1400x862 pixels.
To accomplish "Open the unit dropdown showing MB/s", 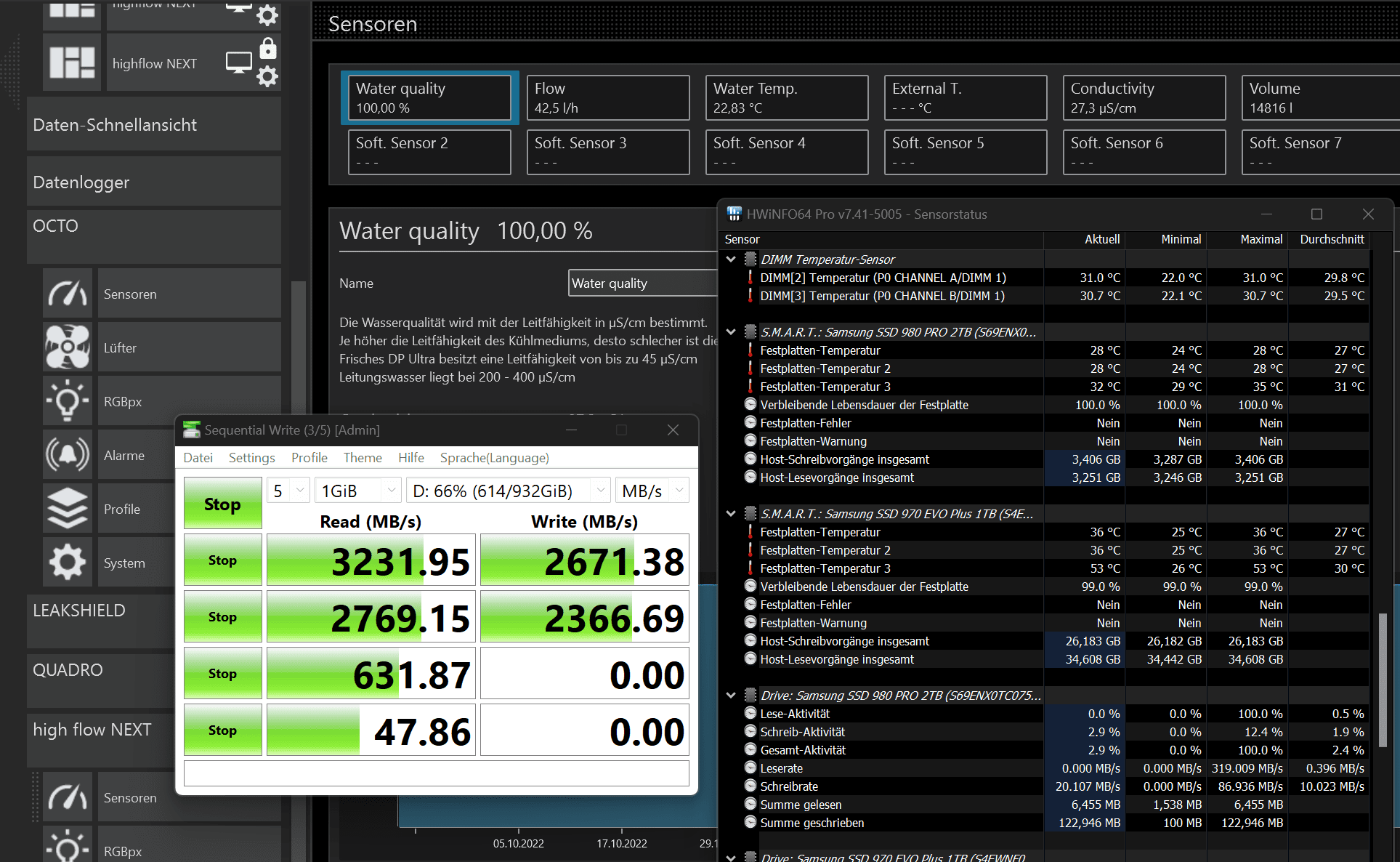I will [x=652, y=491].
